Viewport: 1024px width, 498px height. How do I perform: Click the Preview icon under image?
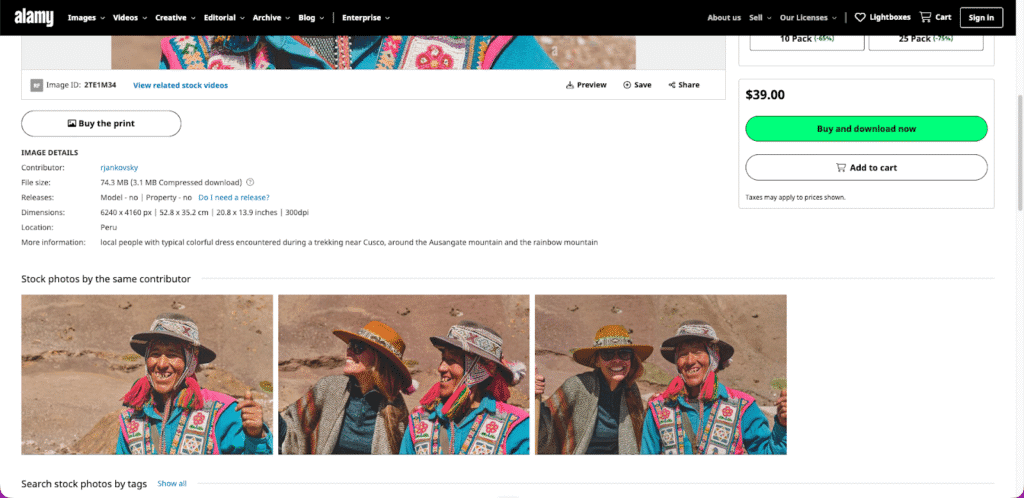[x=570, y=85]
